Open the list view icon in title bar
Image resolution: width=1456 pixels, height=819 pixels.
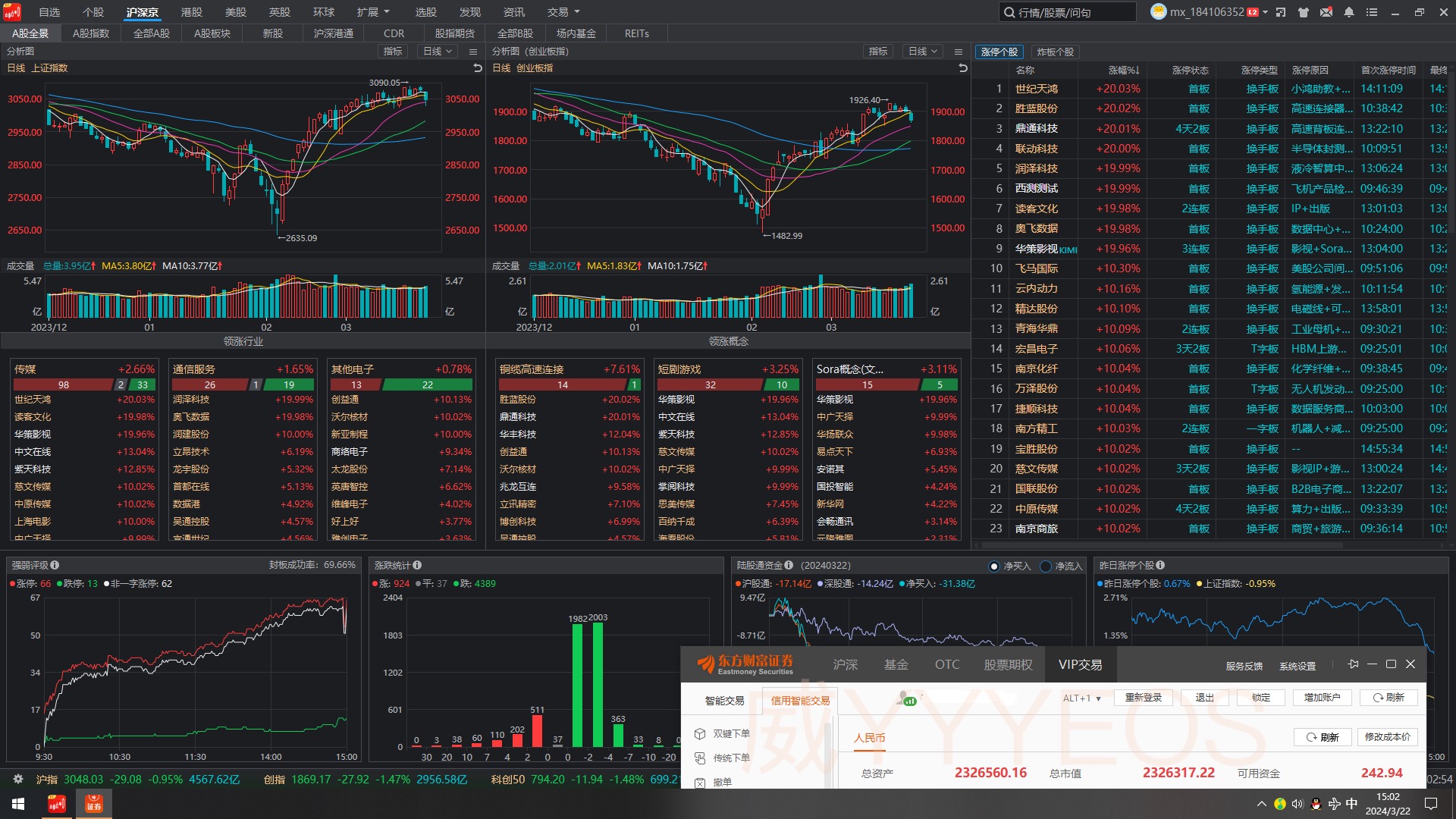(1372, 12)
